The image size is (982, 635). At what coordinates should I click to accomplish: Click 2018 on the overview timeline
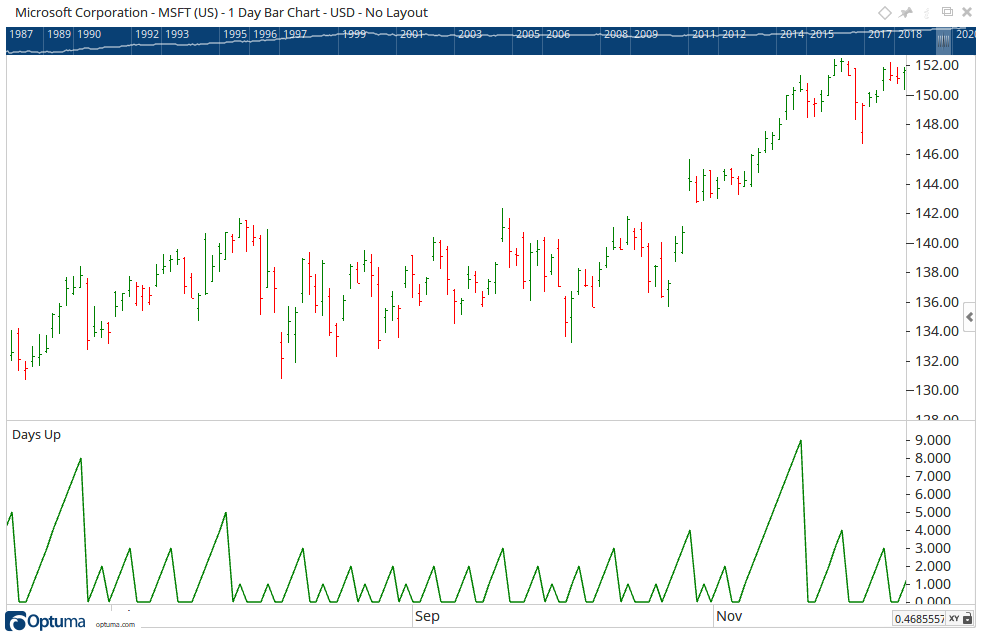tap(909, 34)
